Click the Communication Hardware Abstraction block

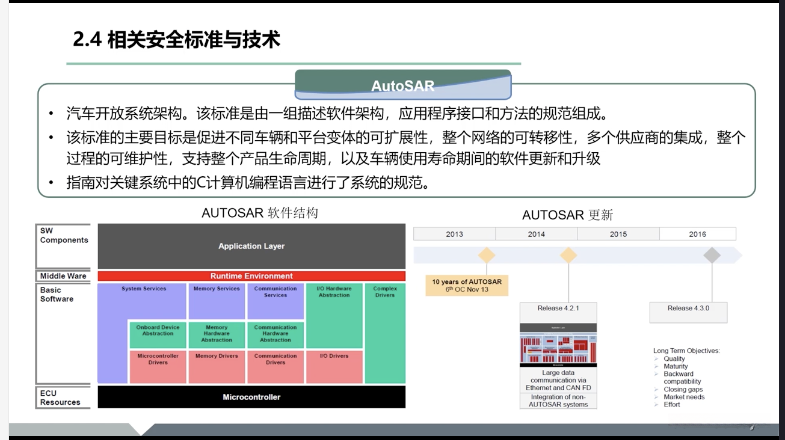click(x=275, y=334)
